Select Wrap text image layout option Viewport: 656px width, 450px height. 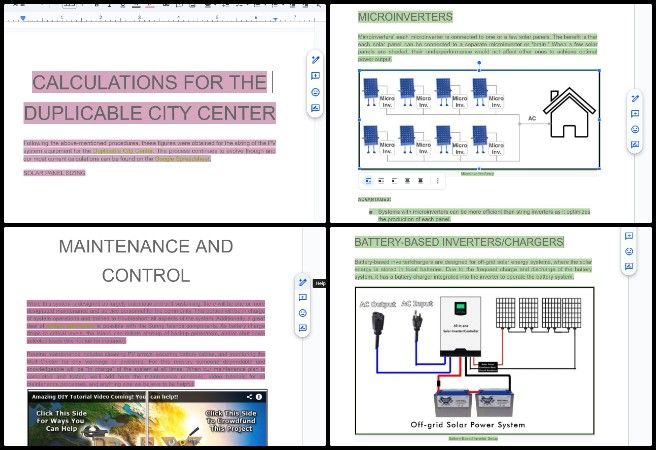(381, 181)
